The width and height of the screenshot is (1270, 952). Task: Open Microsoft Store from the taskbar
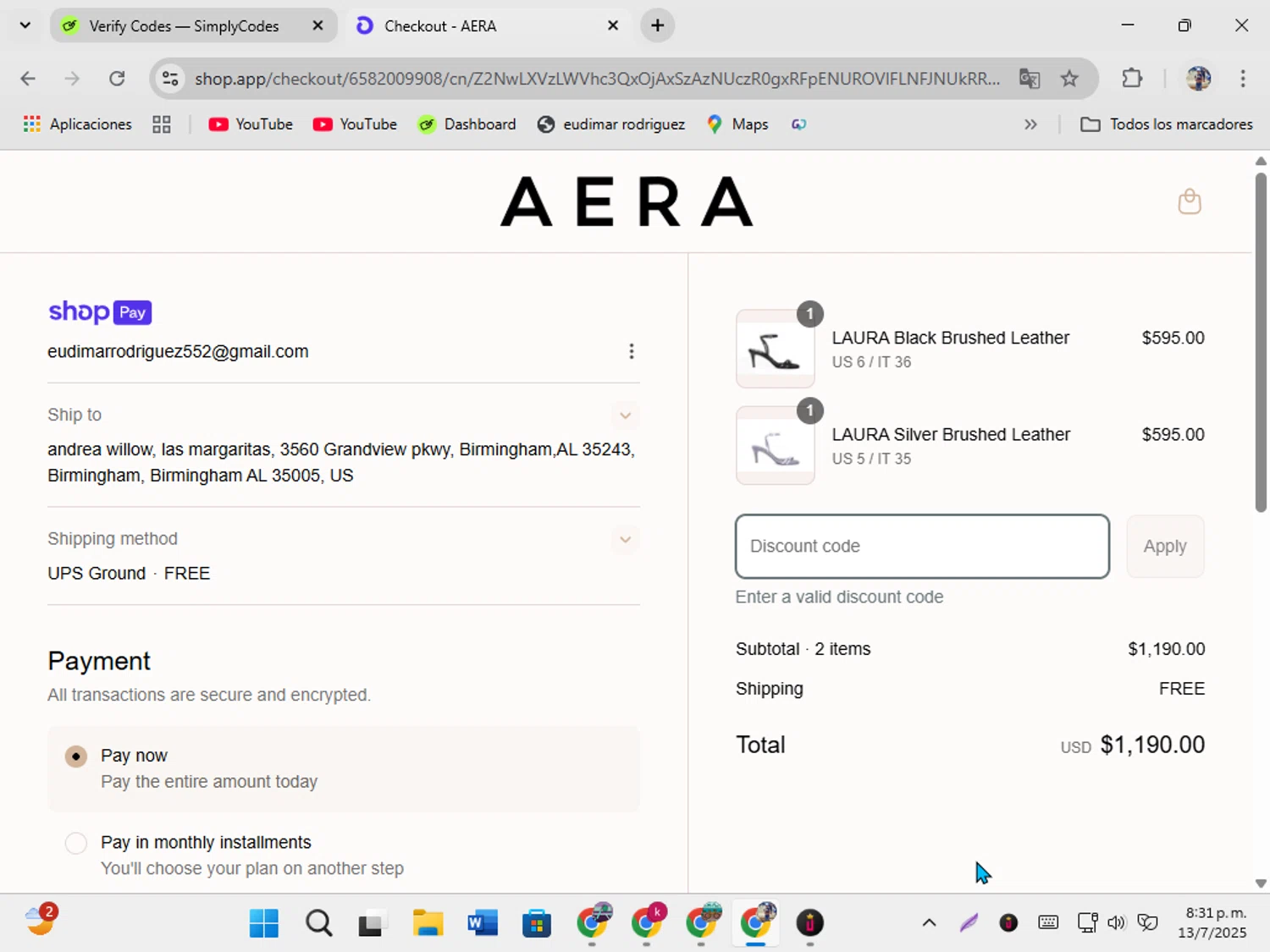tap(536, 923)
